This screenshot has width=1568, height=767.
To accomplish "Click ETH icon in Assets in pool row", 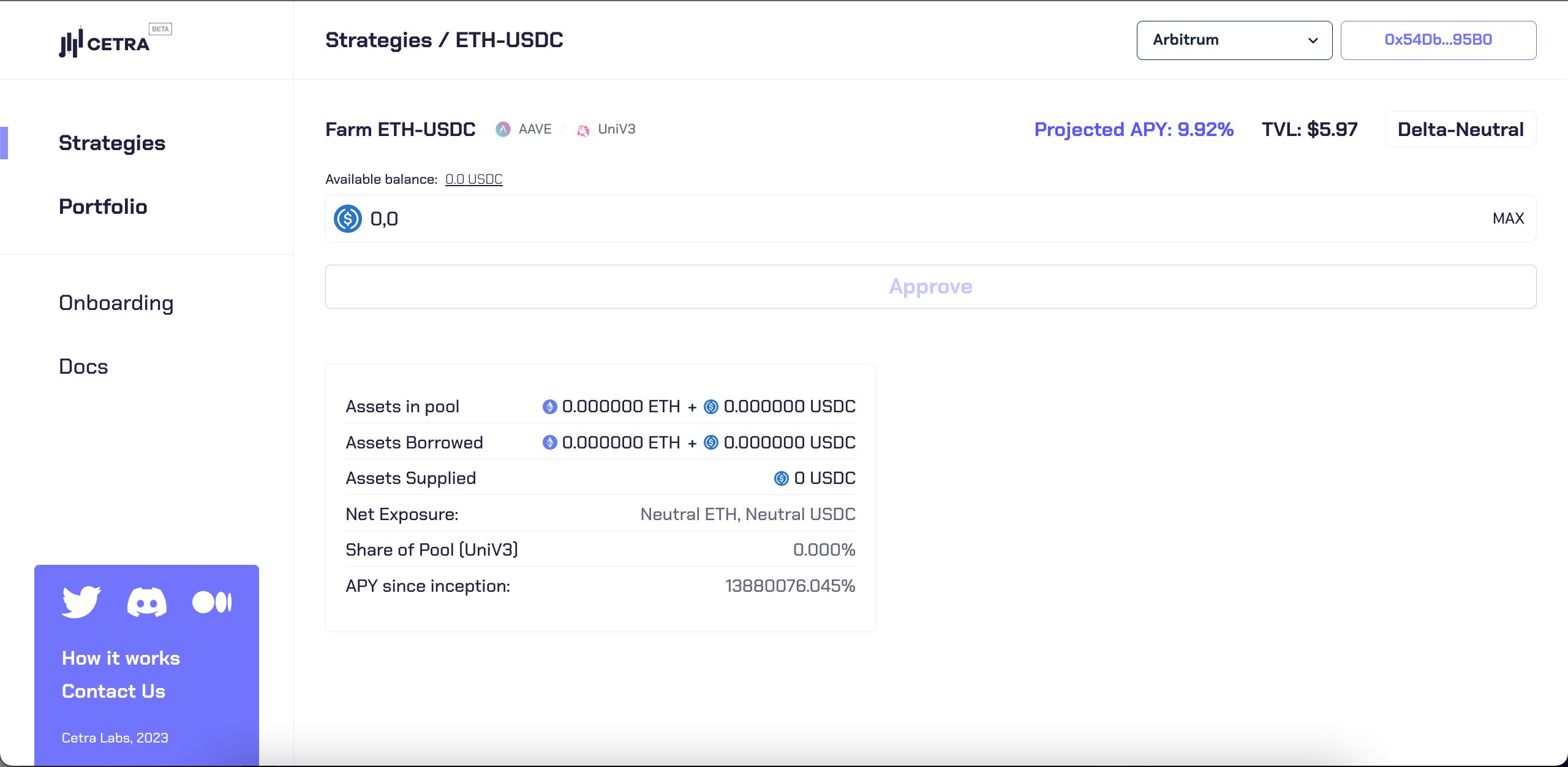I will (549, 407).
